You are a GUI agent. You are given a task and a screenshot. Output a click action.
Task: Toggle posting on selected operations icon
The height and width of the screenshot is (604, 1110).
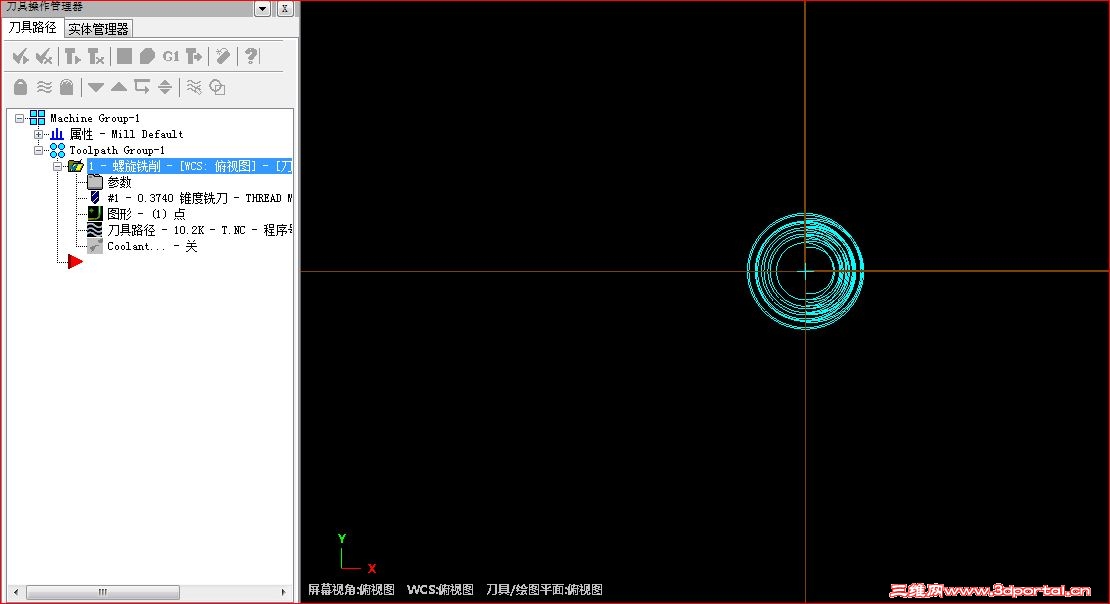pyautogui.click(x=67, y=87)
